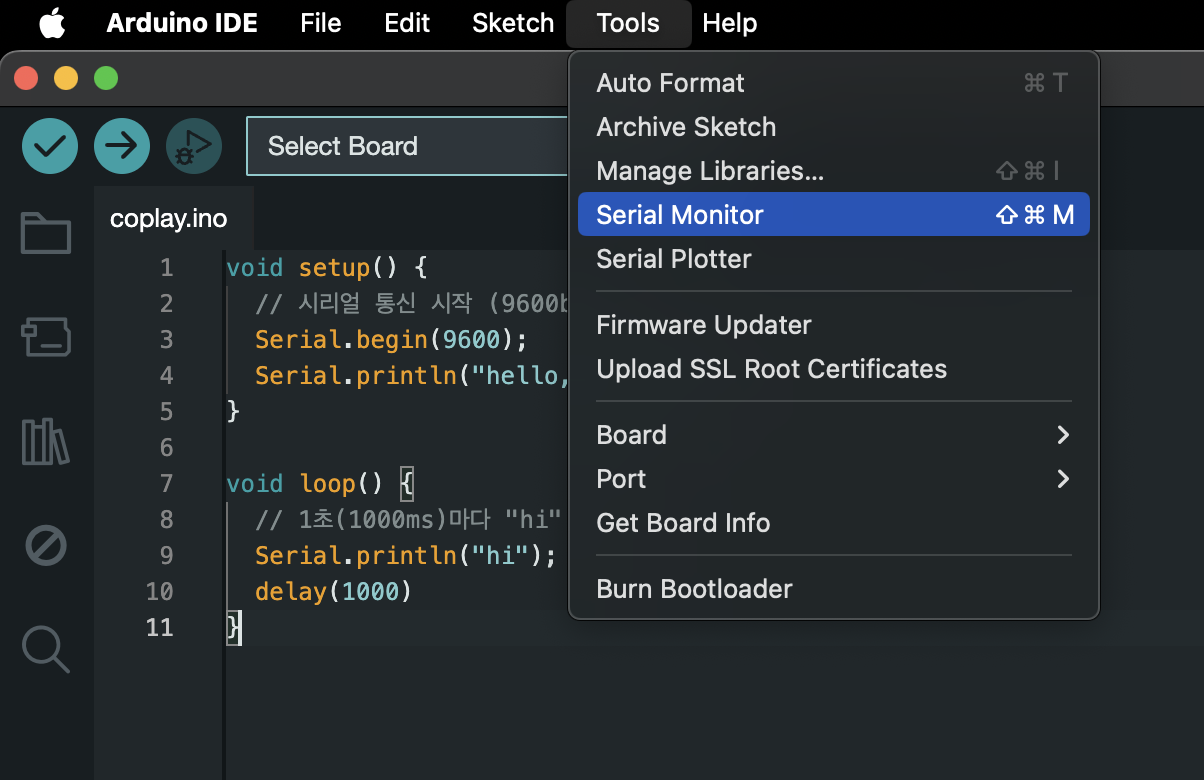Open the Debug sidebar icon
The height and width of the screenshot is (780, 1204).
(46, 546)
